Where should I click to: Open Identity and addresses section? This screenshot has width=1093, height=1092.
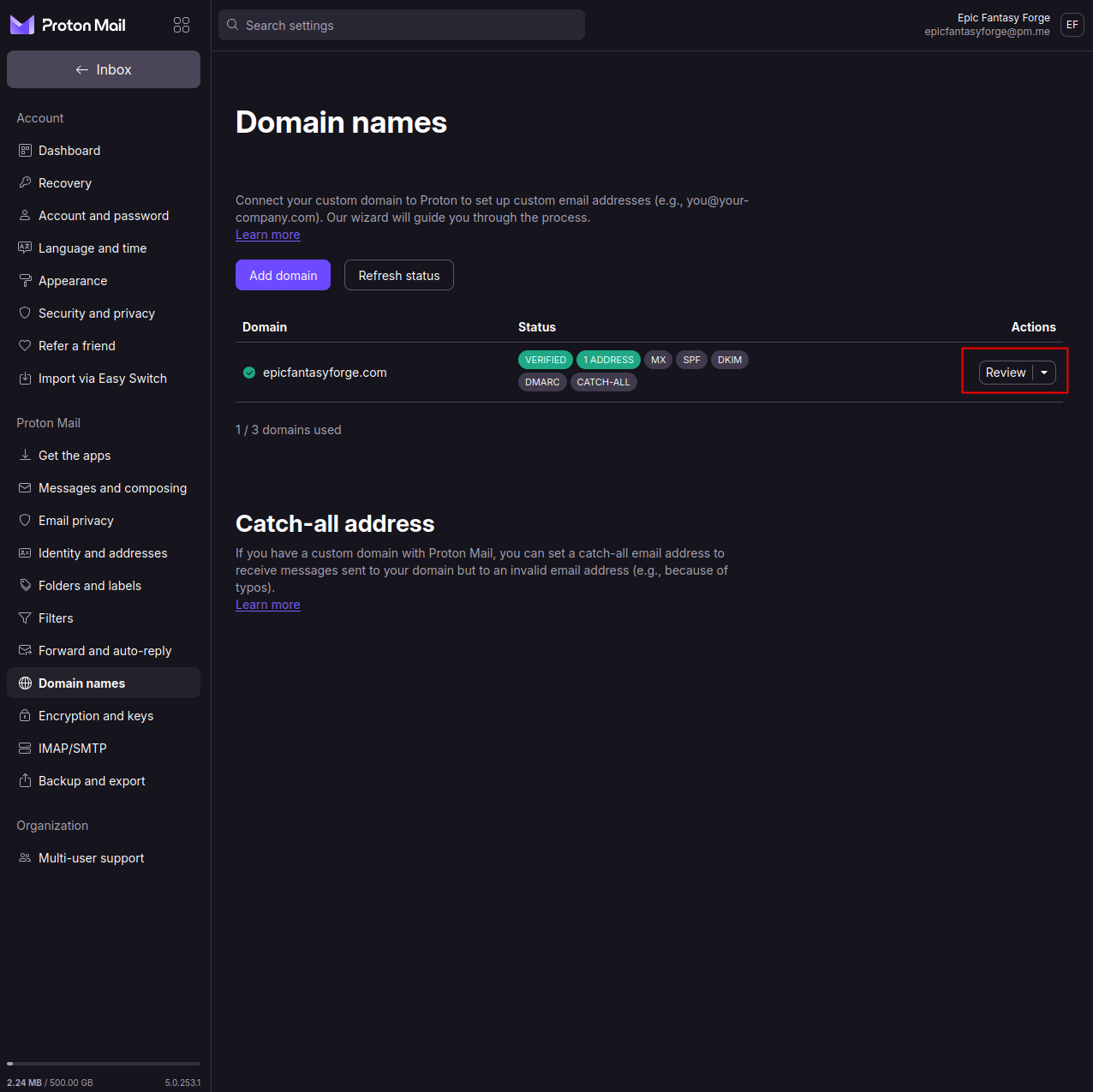[x=104, y=553]
